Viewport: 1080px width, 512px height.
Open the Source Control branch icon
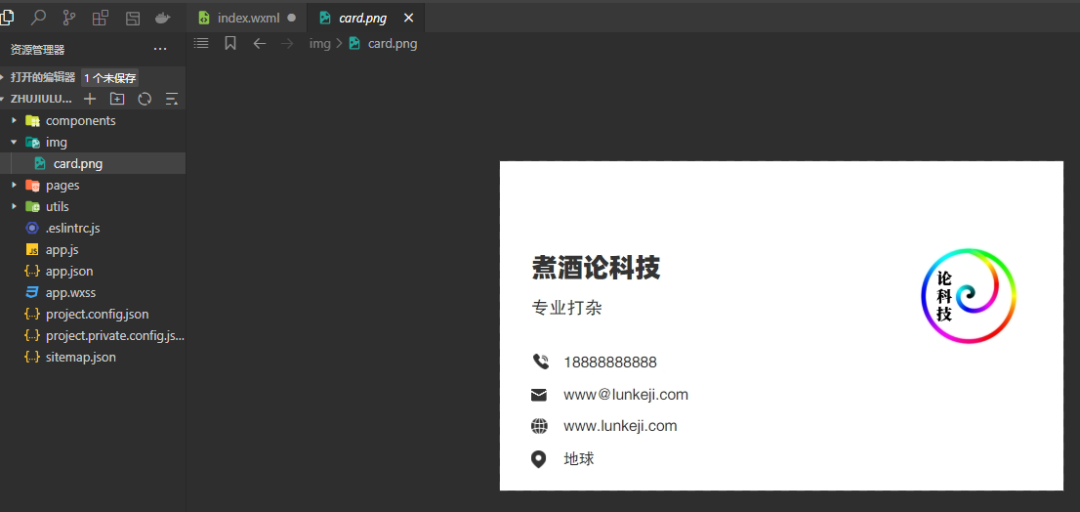tap(70, 18)
